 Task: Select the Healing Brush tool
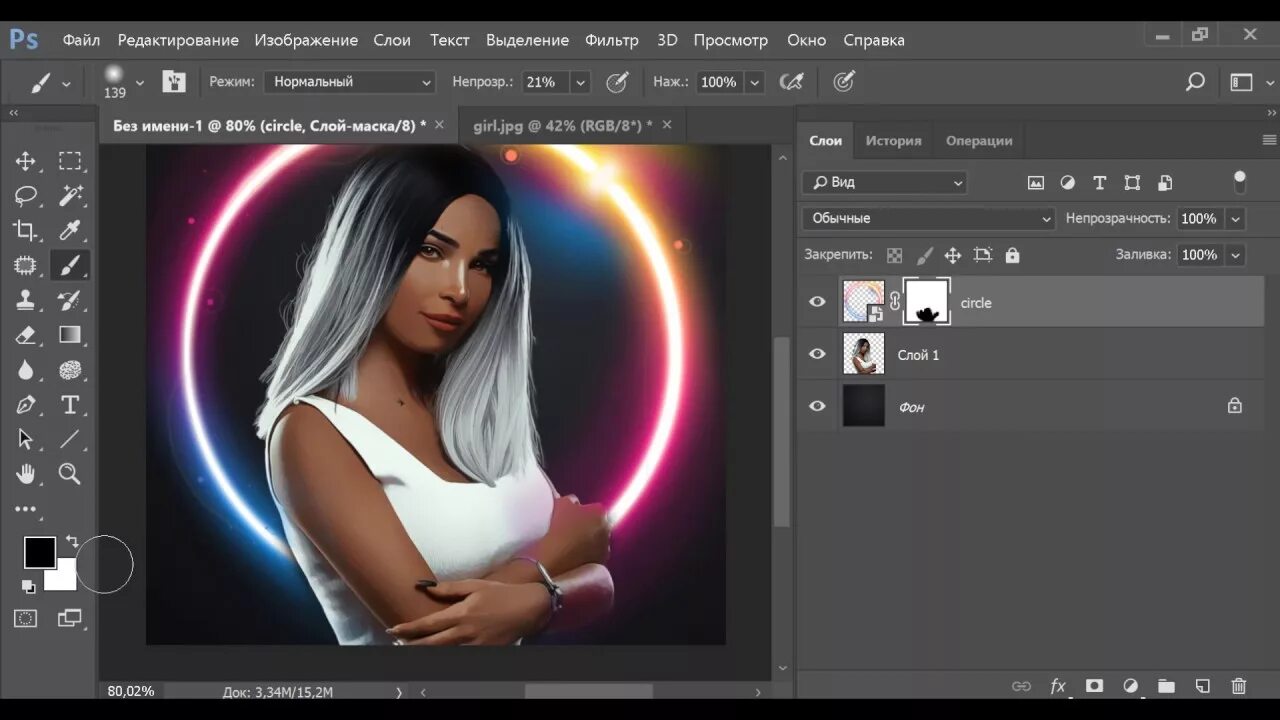tap(26, 265)
